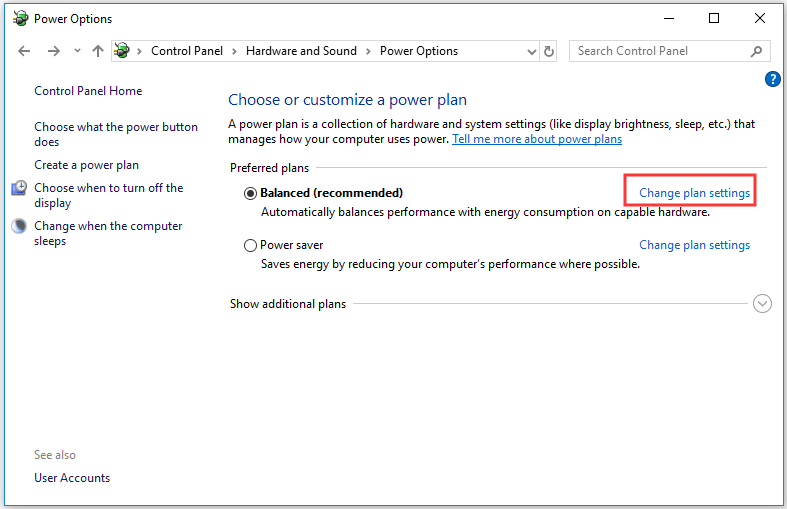Click the Power Options breadcrumb
Image resolution: width=787 pixels, height=509 pixels.
pyautogui.click(x=419, y=51)
